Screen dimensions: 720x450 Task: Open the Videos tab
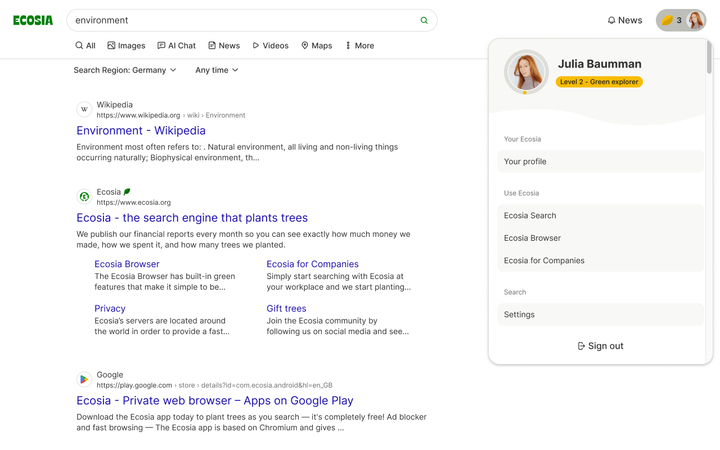[x=270, y=45]
